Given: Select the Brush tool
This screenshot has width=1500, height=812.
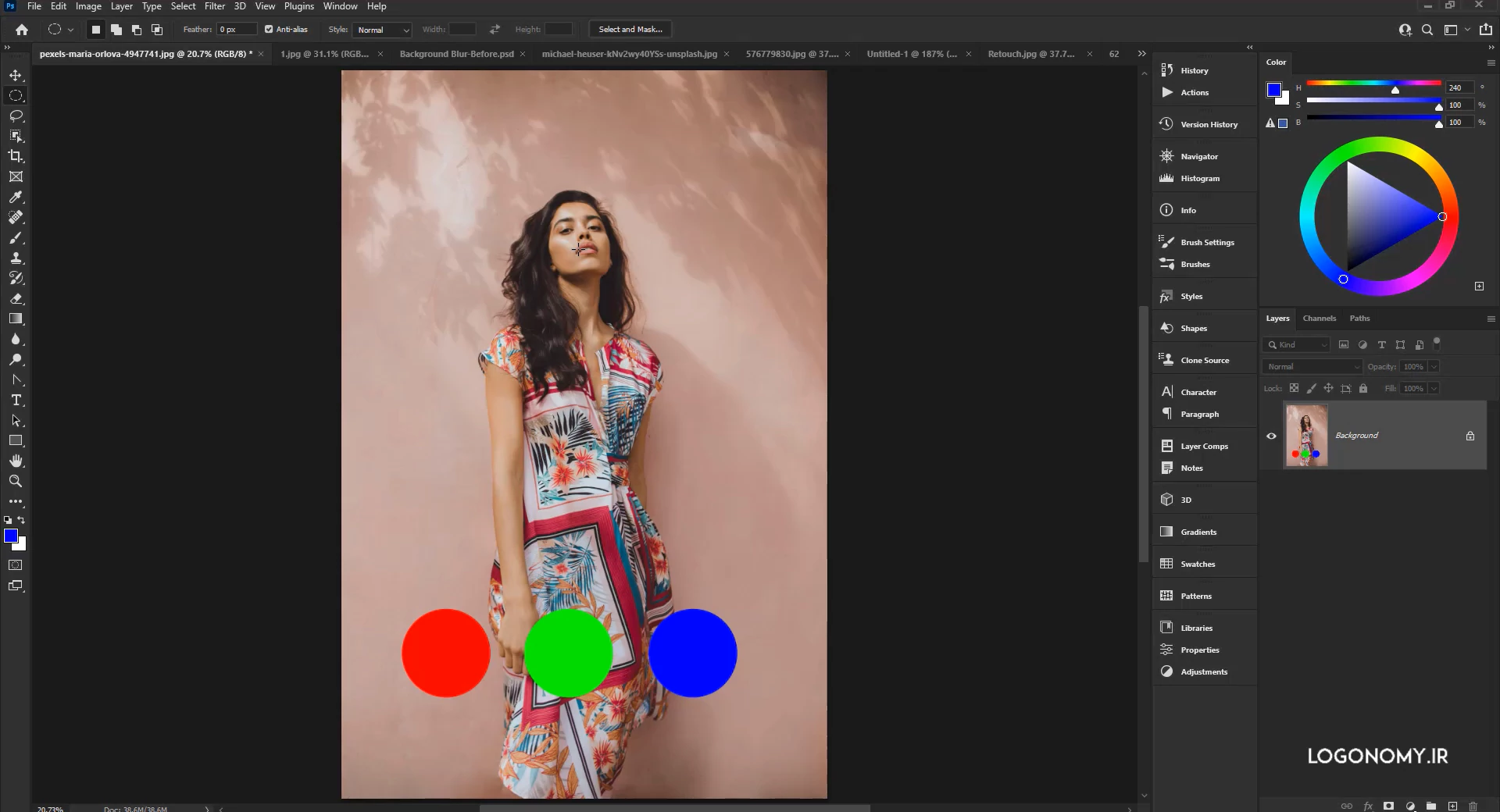Looking at the screenshot, I should click(x=16, y=237).
